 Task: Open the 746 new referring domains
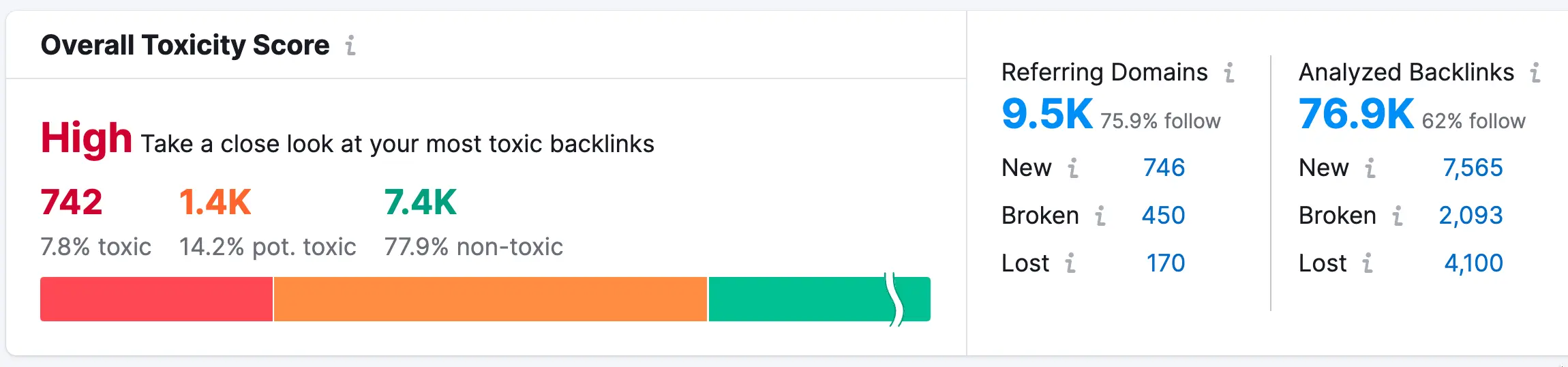(x=1164, y=168)
